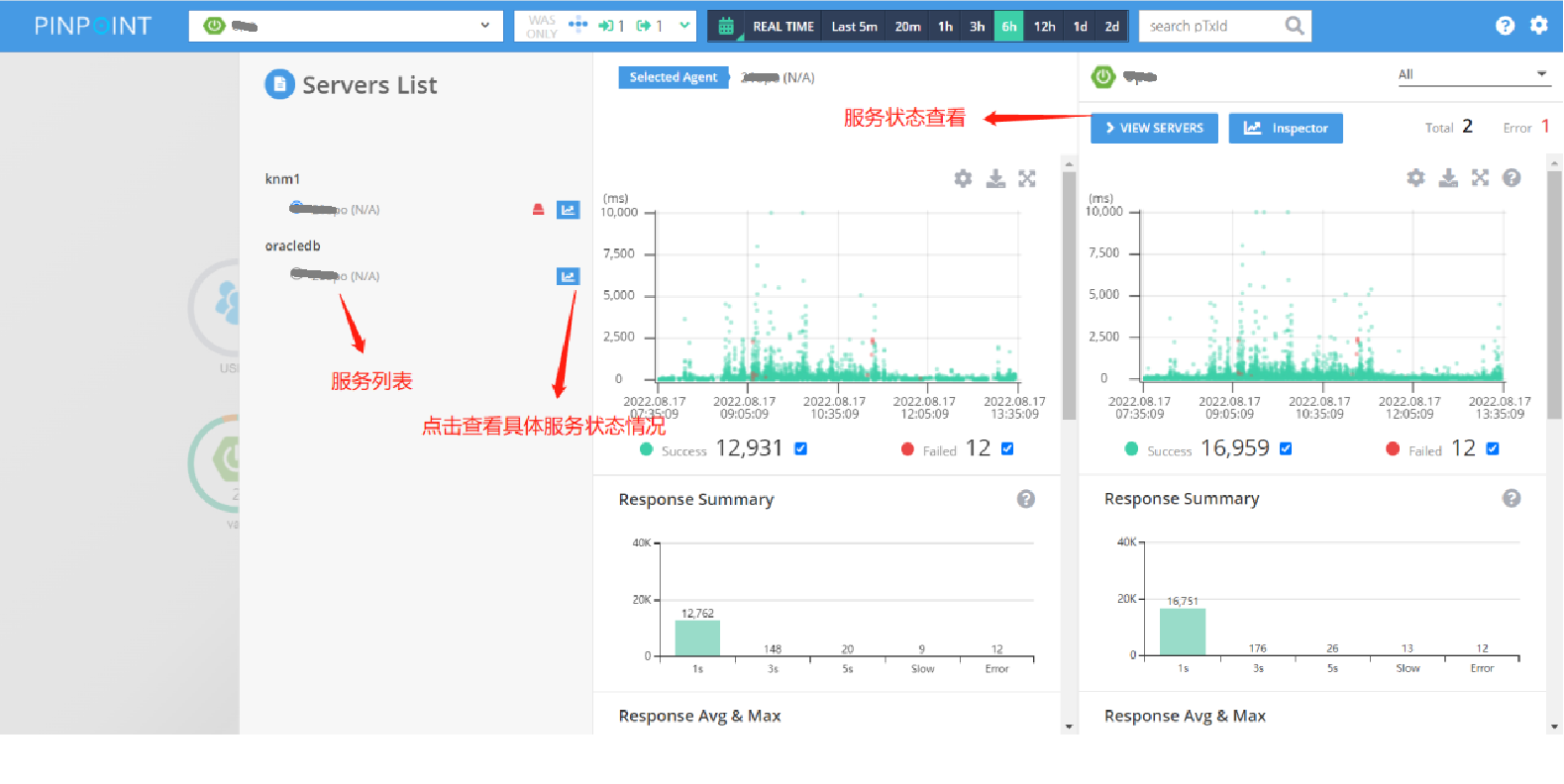Screen dimensions: 1564x784
Task: Open the settings gear in header
Action: (1538, 26)
